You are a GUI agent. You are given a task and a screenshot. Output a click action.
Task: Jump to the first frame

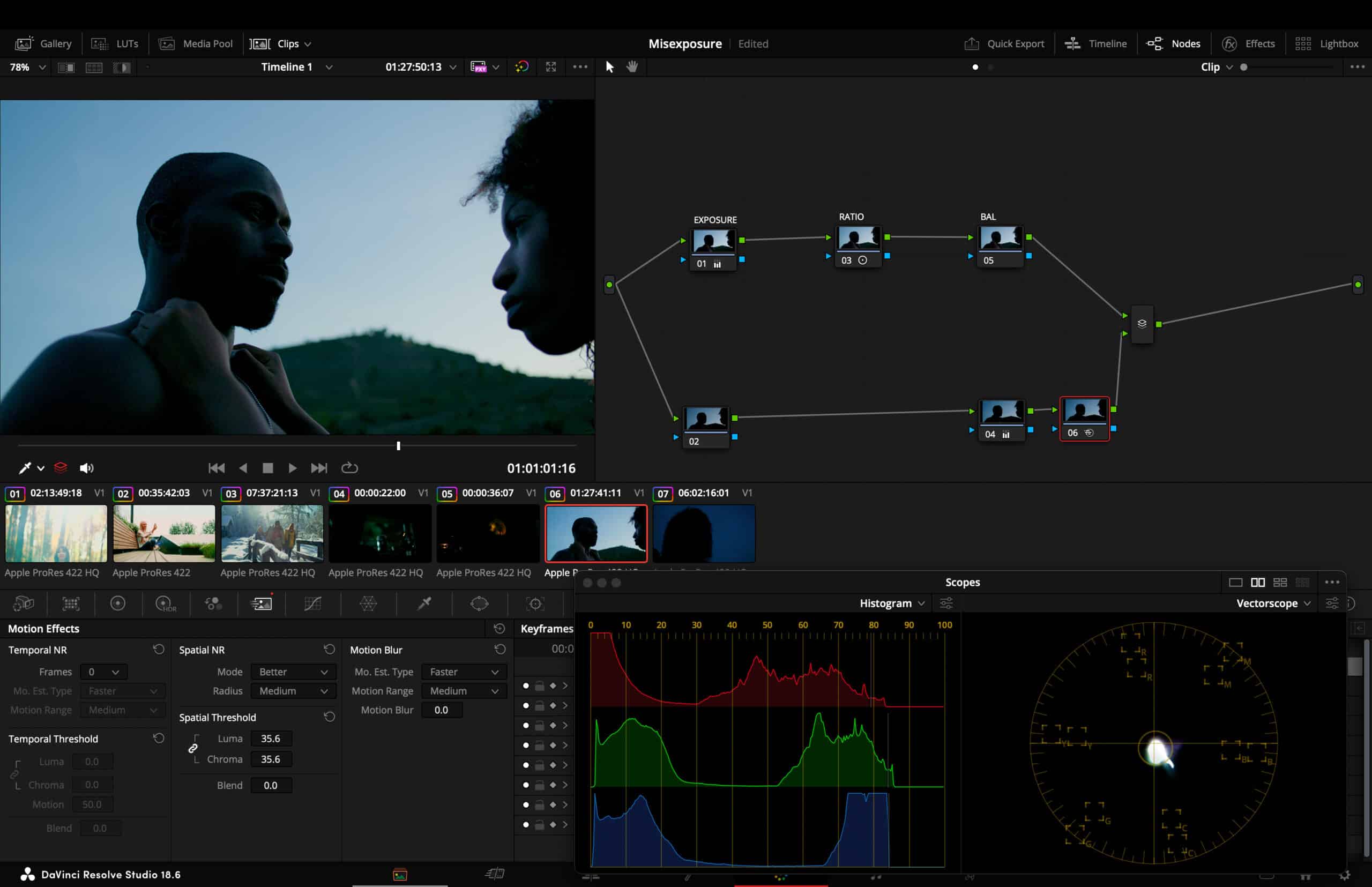[x=217, y=468]
